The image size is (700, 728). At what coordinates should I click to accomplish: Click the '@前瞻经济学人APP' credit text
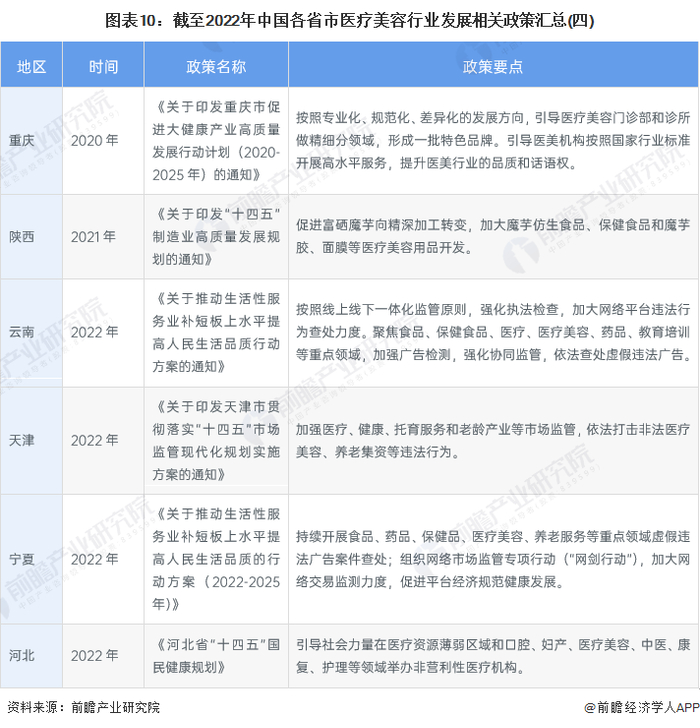tap(642, 707)
